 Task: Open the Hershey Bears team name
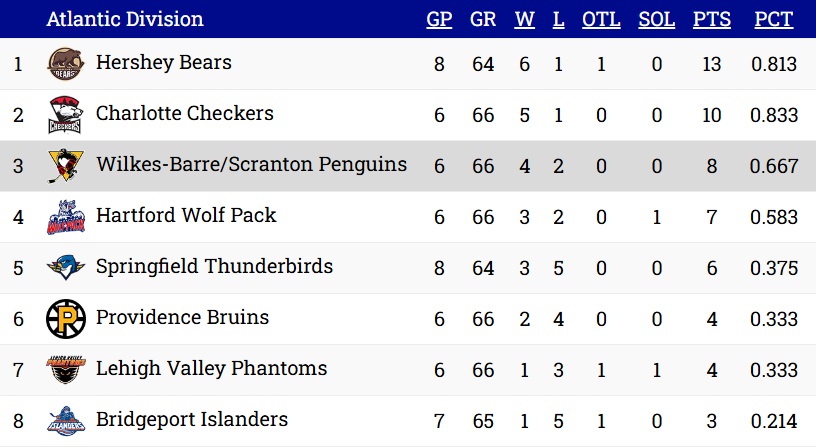163,62
